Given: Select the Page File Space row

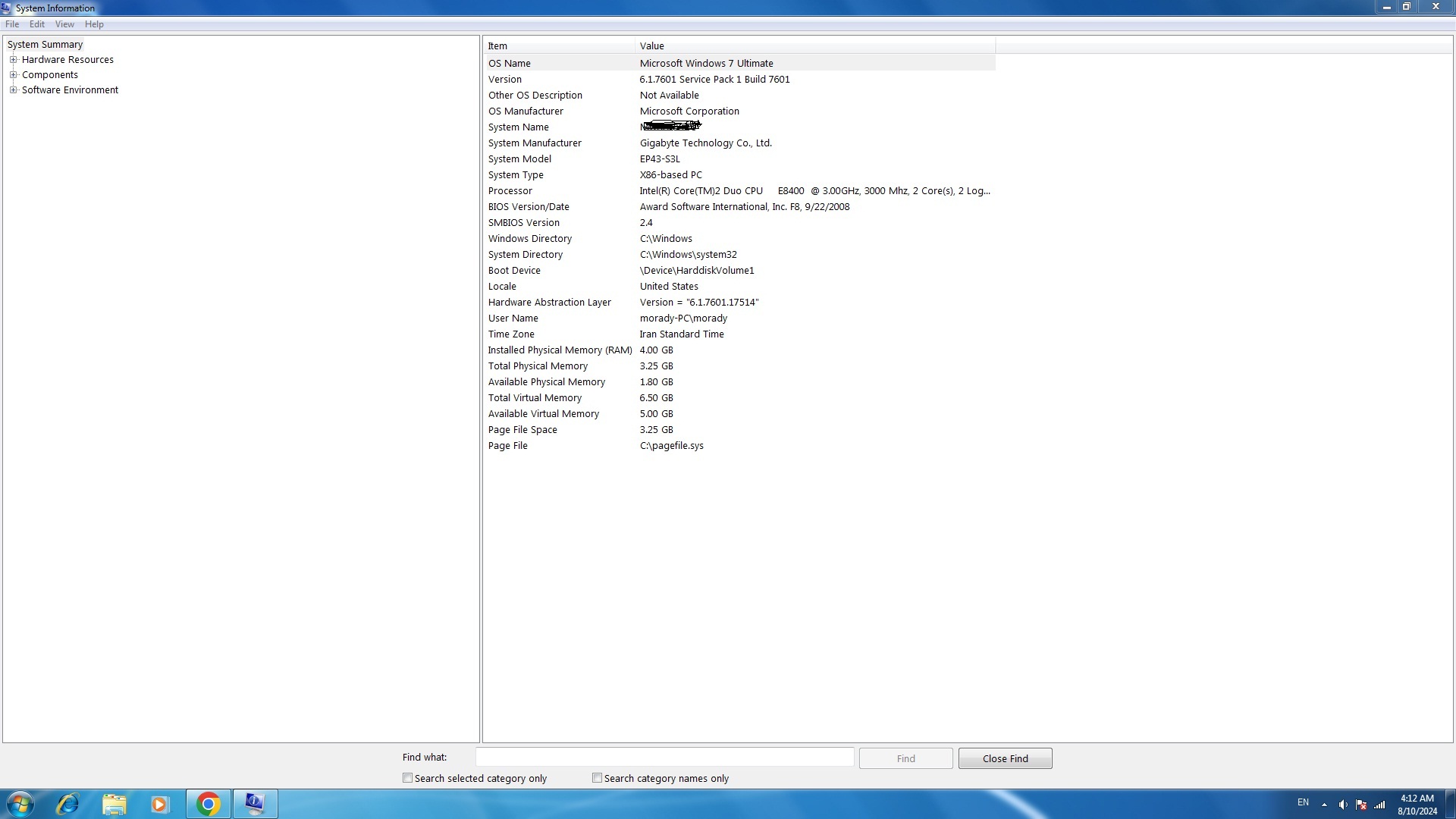Looking at the screenshot, I should coord(740,430).
